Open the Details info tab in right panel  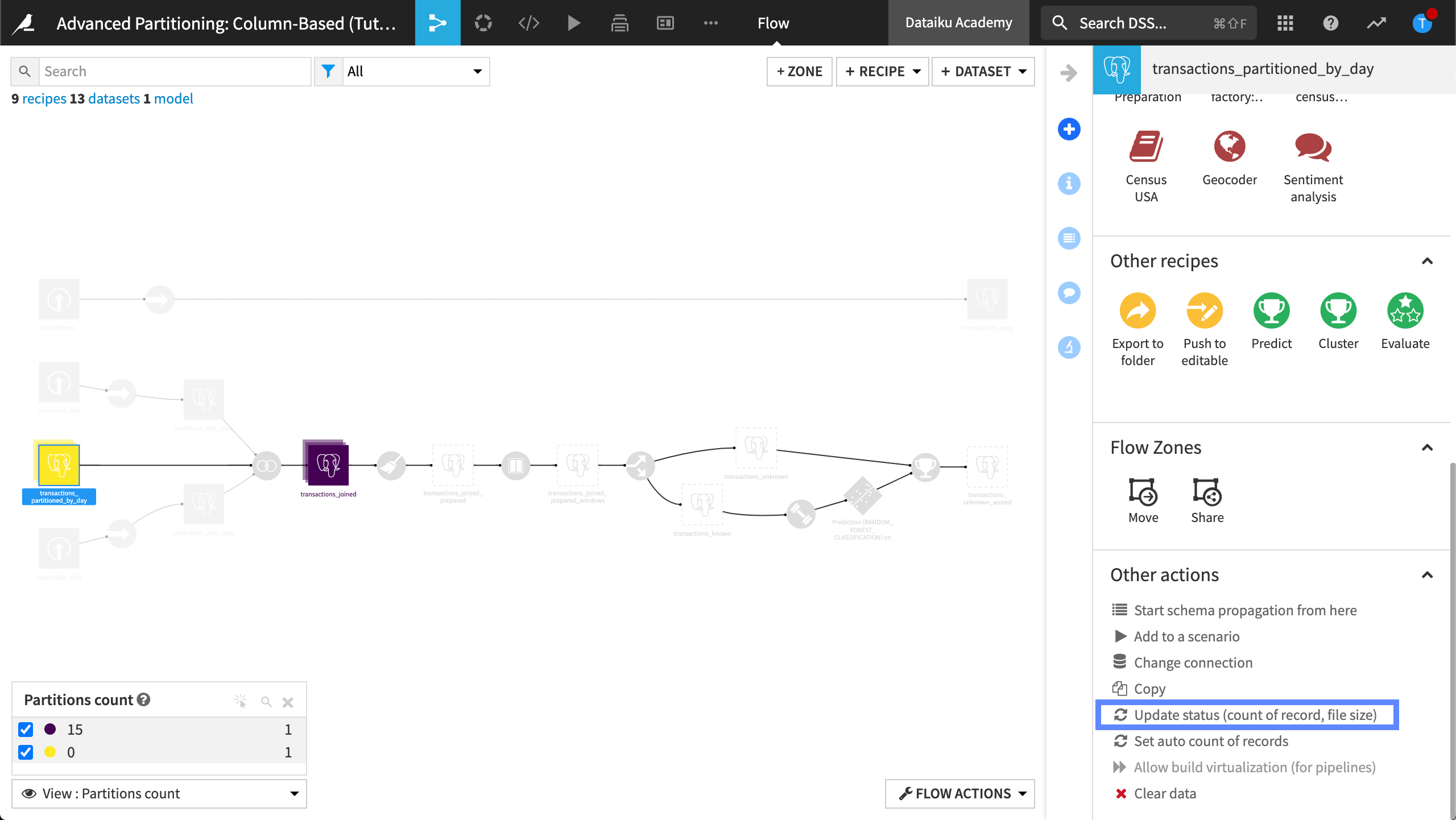(1069, 183)
